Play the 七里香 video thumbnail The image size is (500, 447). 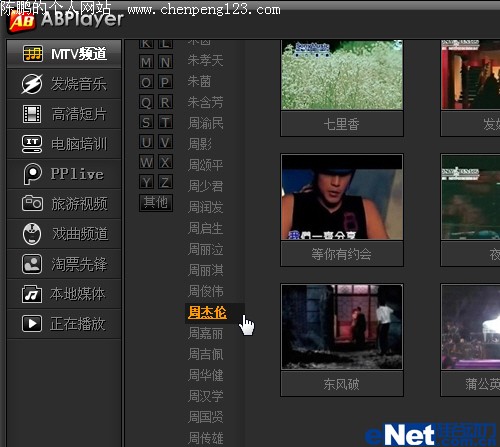tap(342, 75)
